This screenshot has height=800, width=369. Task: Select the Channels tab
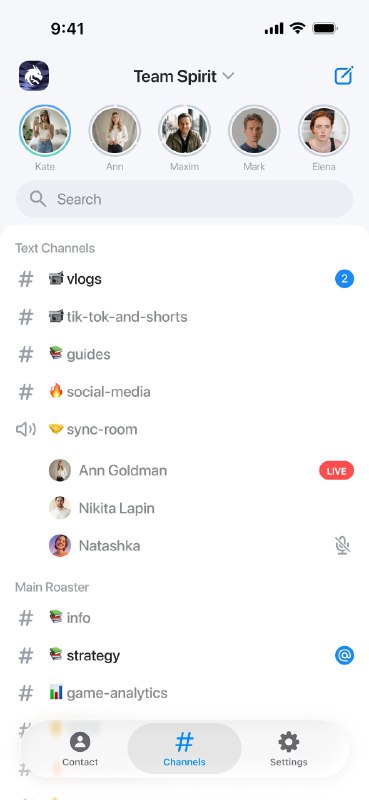pyautogui.click(x=184, y=749)
